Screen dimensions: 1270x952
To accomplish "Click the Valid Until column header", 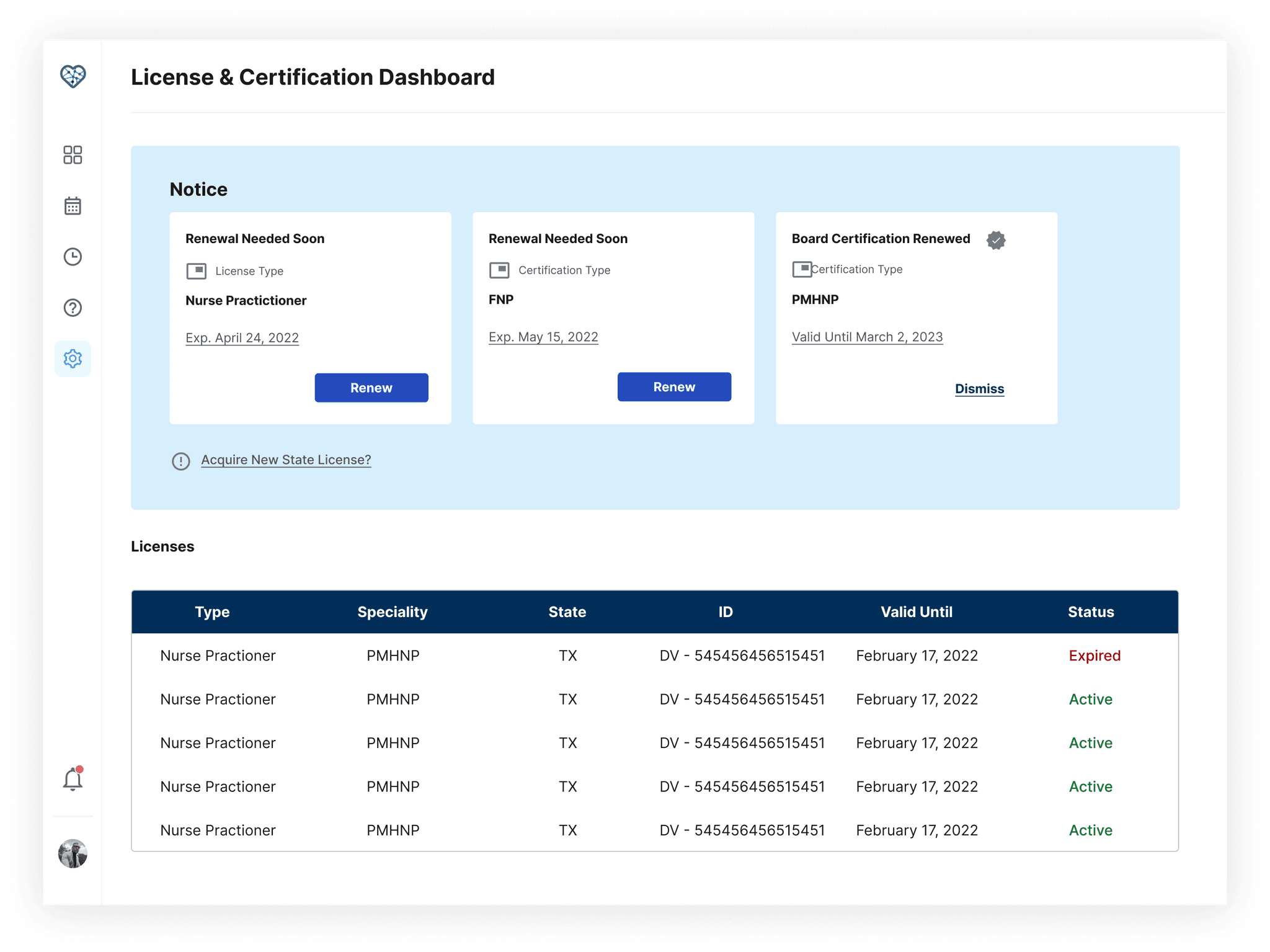I will 917,612.
